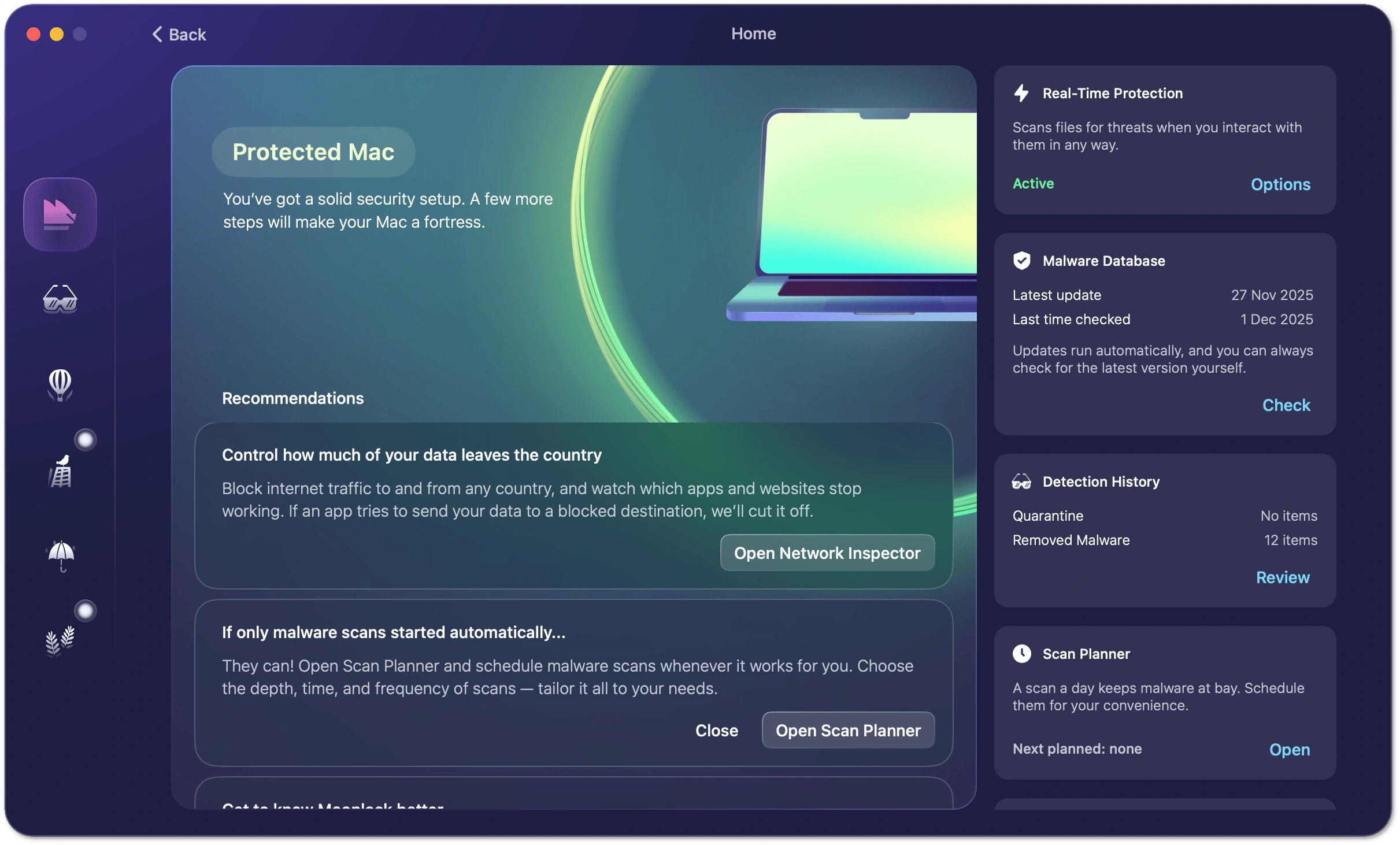
Task: Select the Home sidebar icon
Action: 60,213
